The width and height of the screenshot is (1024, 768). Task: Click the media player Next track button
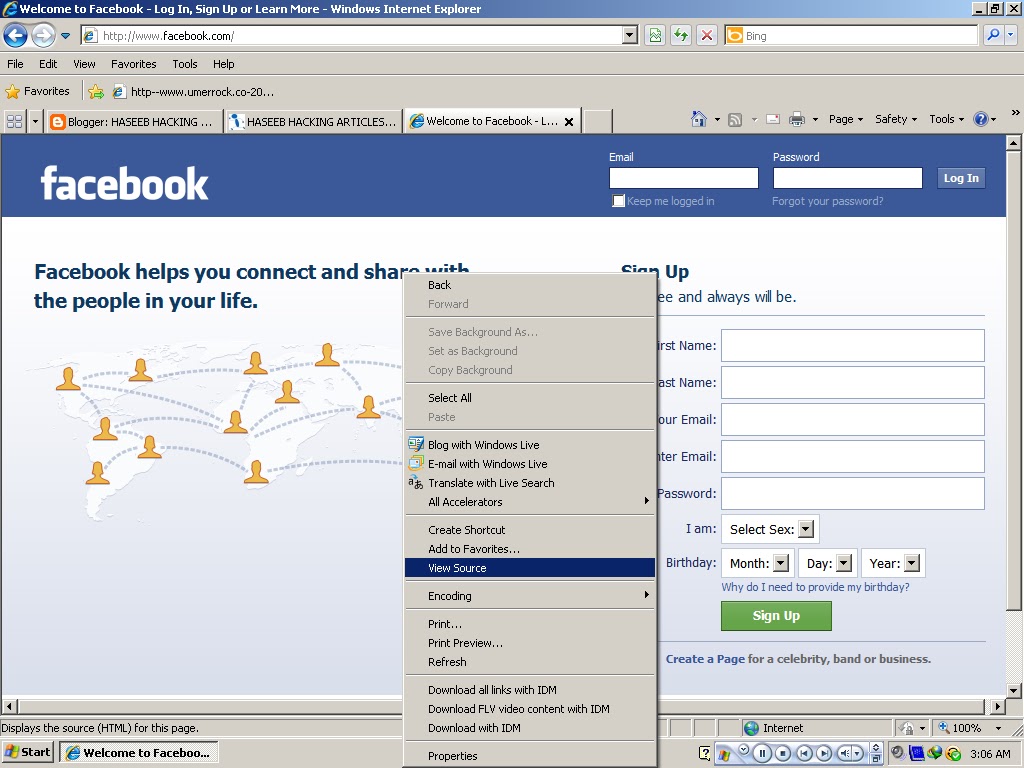[824, 753]
